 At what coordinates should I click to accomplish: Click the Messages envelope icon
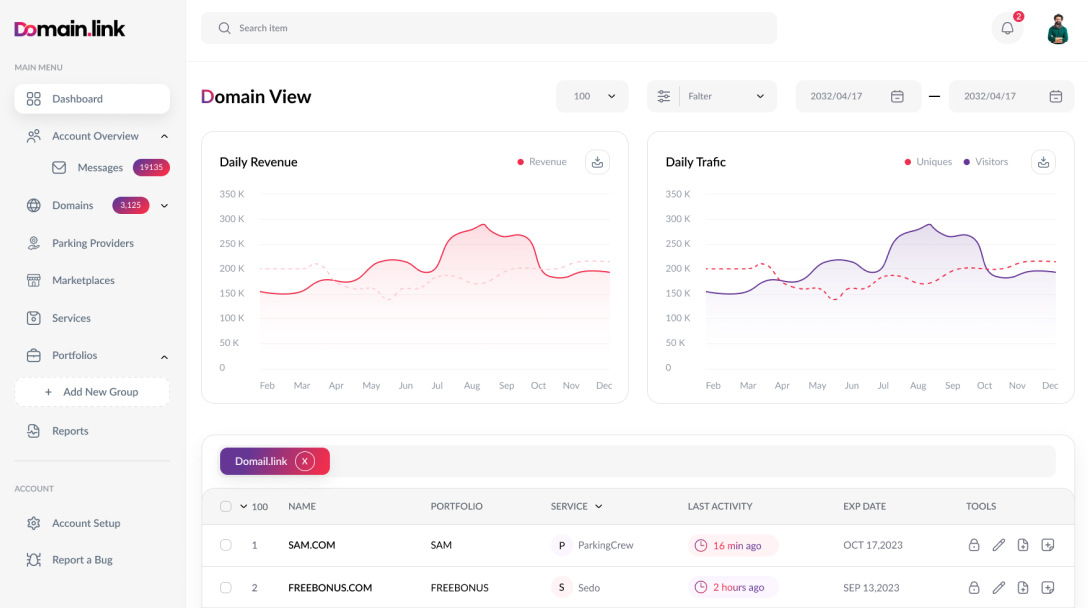pyautogui.click(x=59, y=167)
